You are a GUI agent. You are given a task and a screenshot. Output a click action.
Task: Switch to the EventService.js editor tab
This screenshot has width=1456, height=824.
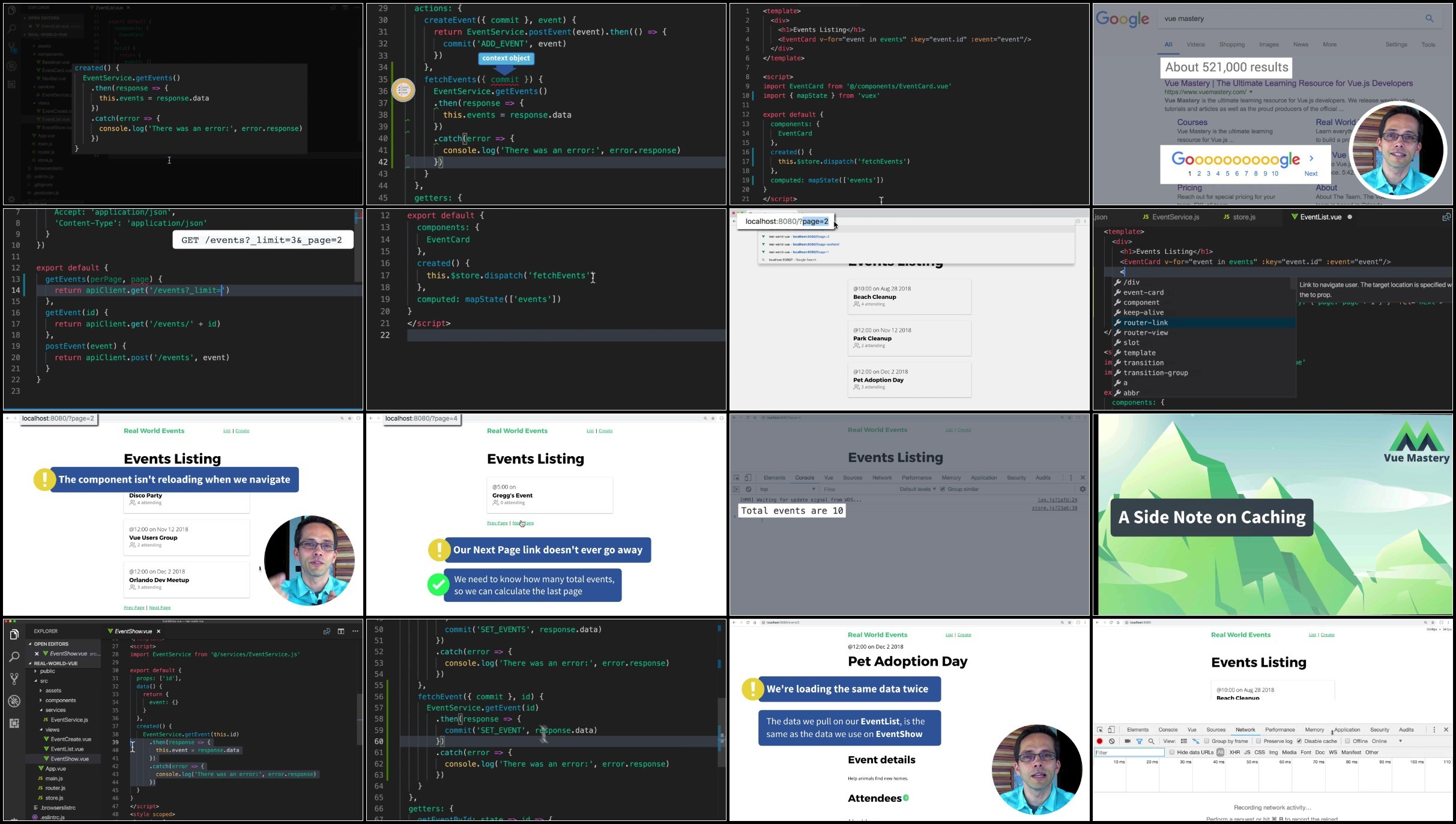tap(1171, 217)
